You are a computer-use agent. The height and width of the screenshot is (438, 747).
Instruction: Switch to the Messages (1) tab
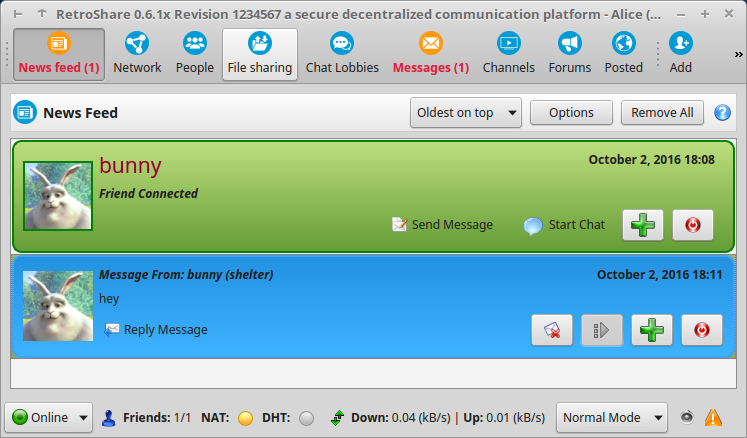431,54
